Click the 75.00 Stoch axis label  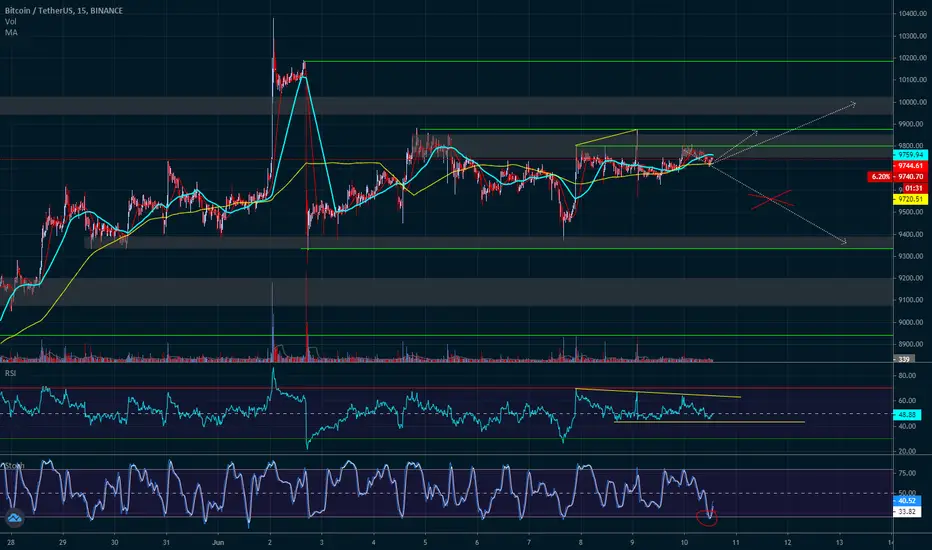click(907, 473)
